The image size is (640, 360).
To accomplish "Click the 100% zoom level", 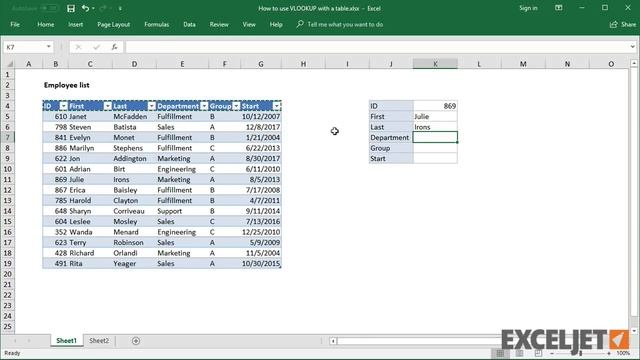I will pyautogui.click(x=623, y=353).
